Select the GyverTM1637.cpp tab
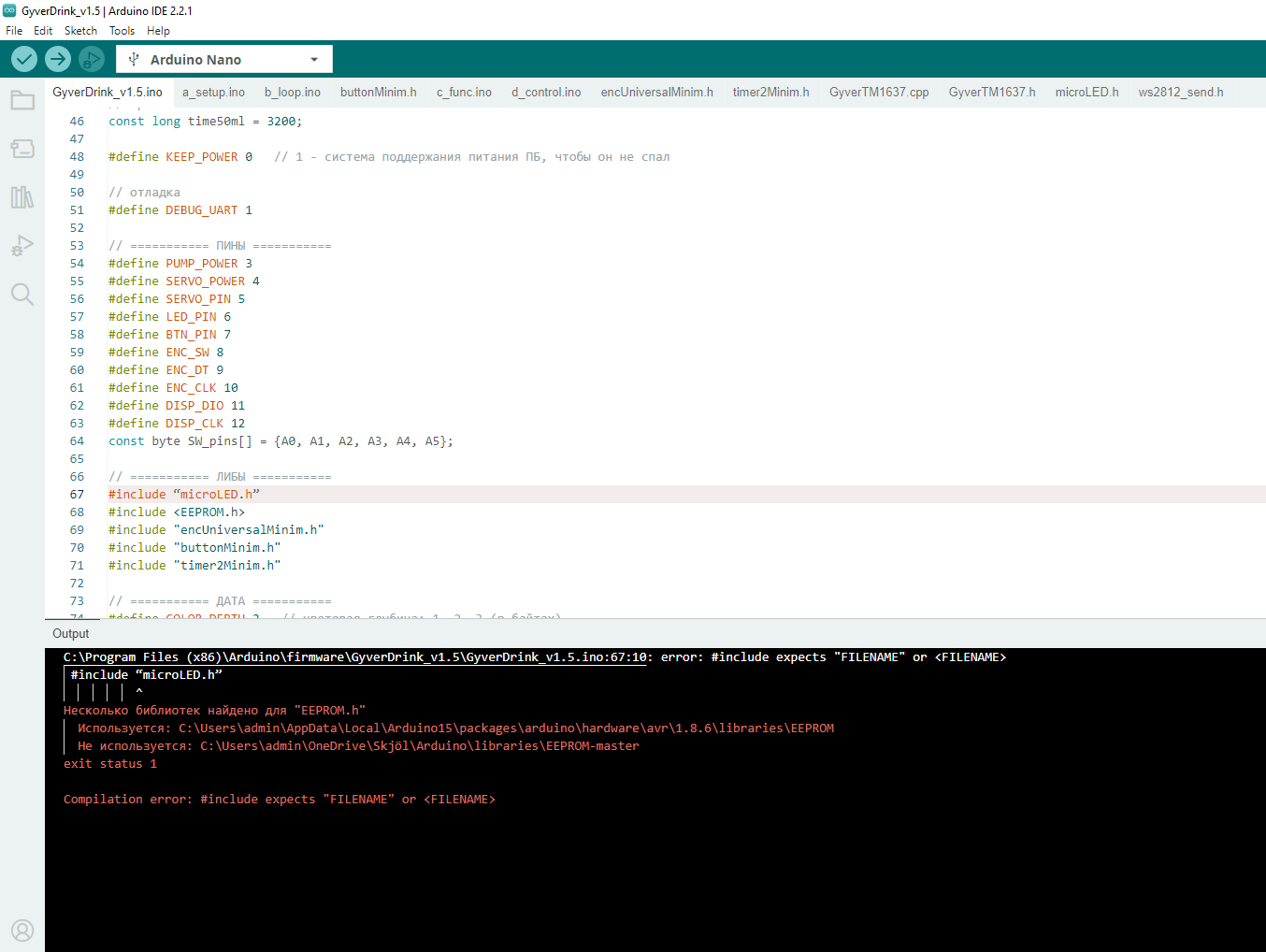The image size is (1266, 952). [x=878, y=93]
